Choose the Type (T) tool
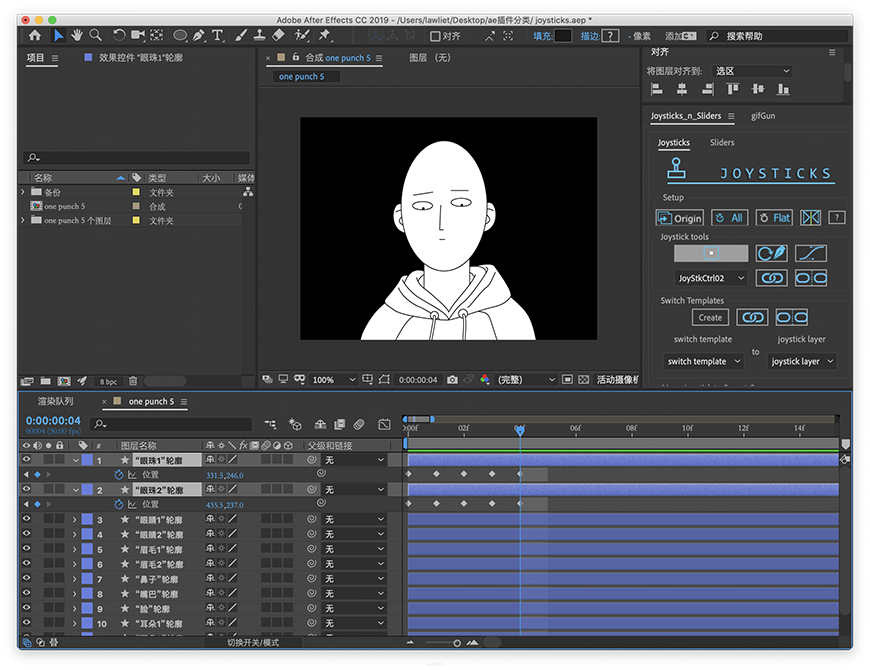Viewport: 870px width, 670px height. click(x=218, y=36)
